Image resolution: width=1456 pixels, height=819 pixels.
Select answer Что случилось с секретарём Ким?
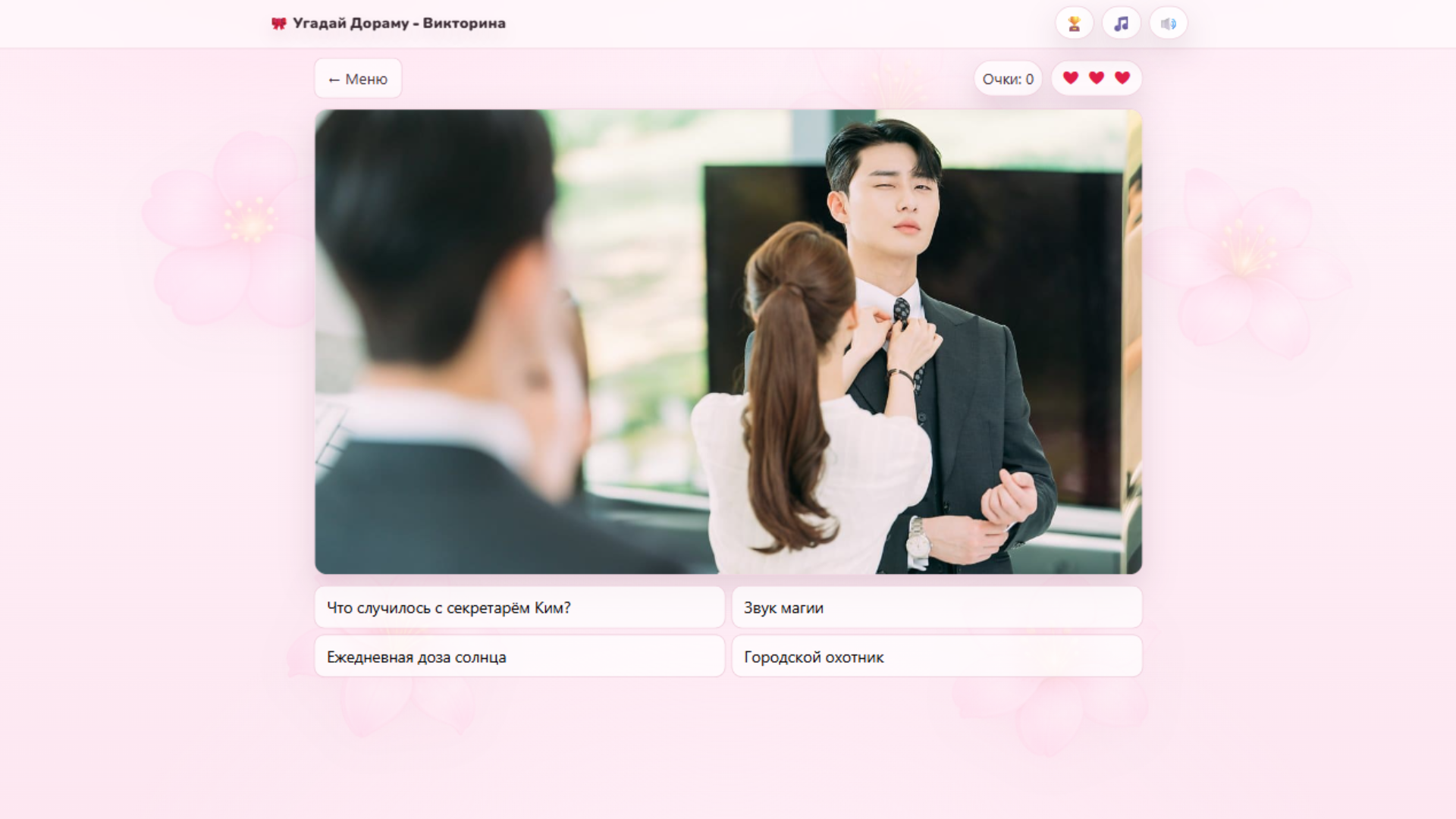click(x=519, y=607)
